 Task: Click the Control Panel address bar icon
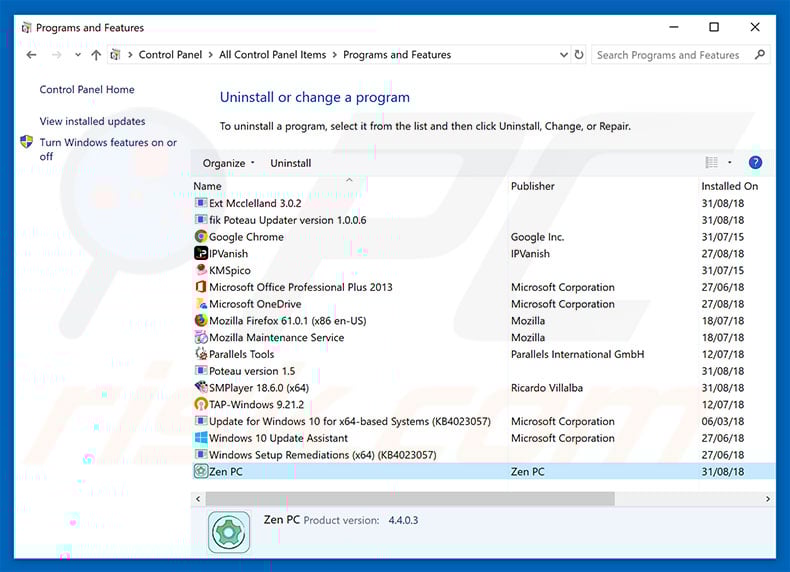115,54
